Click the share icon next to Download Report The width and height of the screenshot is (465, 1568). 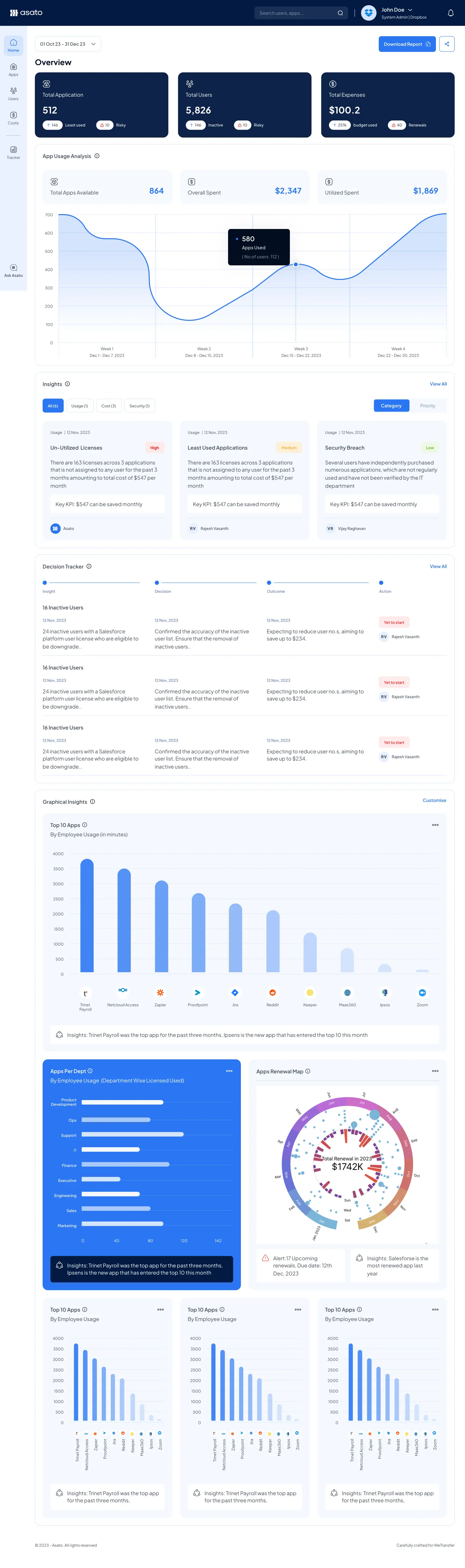coord(447,44)
